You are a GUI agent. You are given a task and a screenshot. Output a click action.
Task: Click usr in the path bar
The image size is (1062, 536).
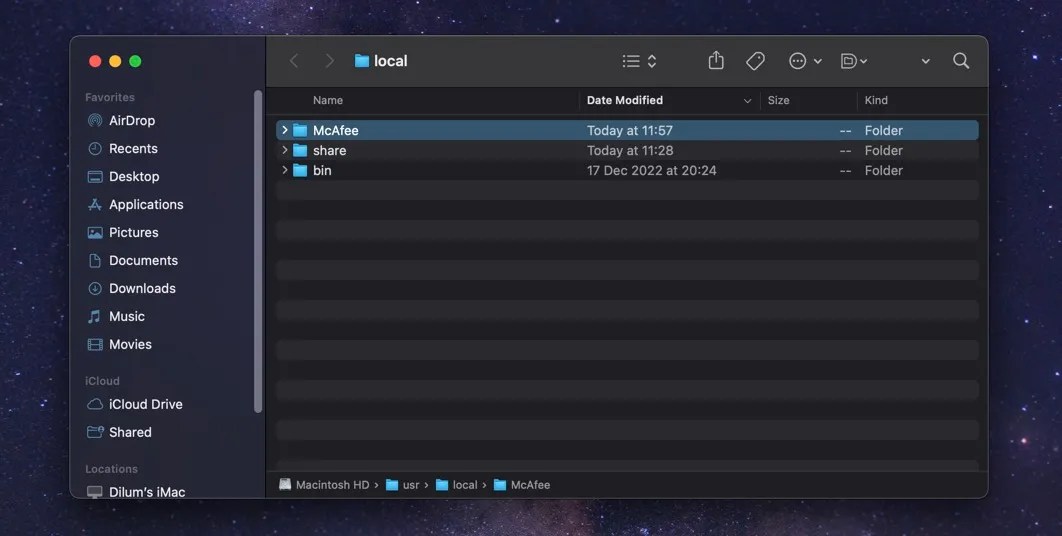click(x=403, y=485)
